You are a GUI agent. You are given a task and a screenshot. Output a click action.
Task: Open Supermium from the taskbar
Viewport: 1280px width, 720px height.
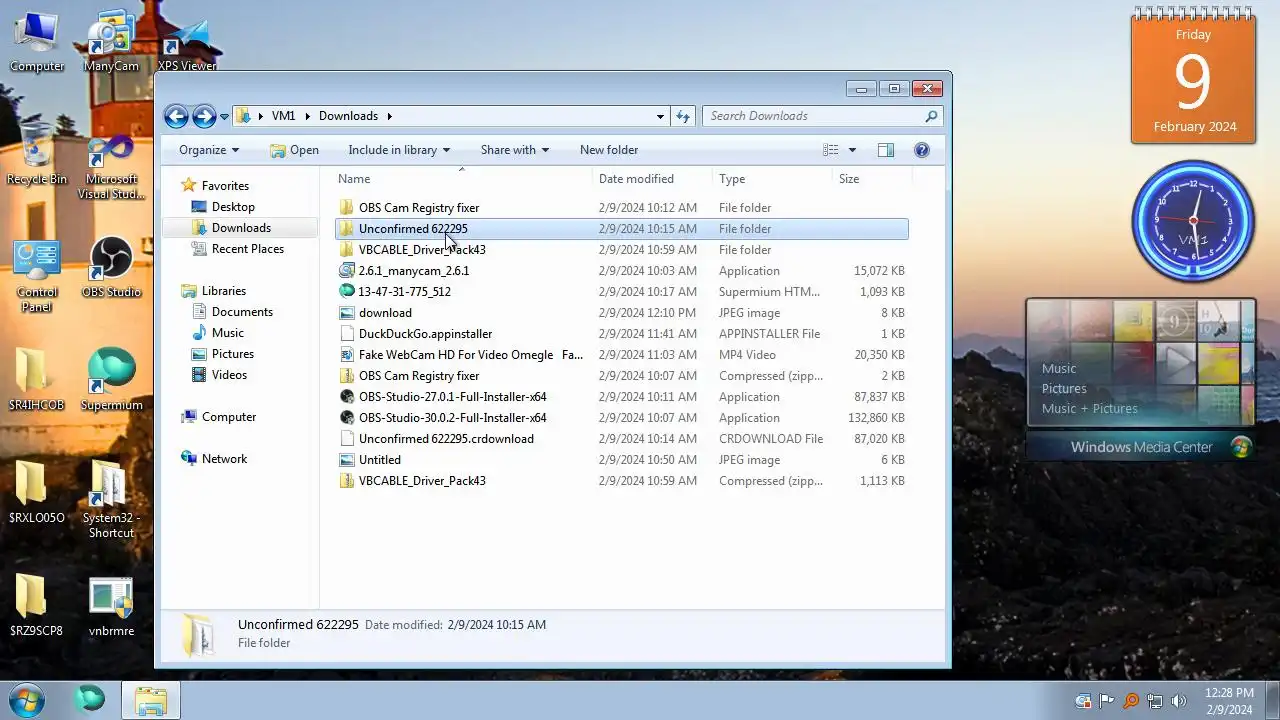click(x=89, y=699)
